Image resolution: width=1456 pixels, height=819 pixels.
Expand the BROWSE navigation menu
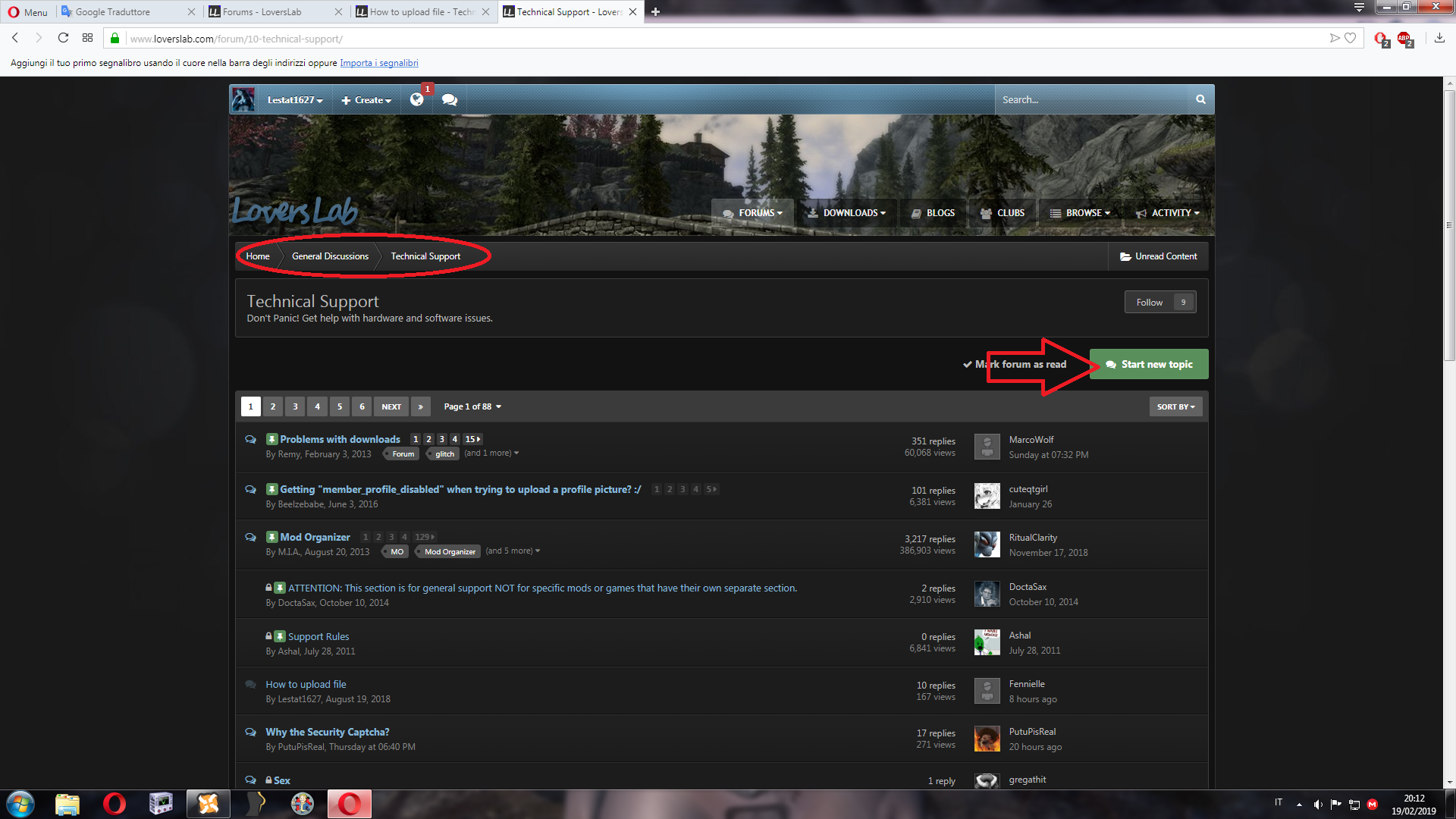coord(1080,213)
